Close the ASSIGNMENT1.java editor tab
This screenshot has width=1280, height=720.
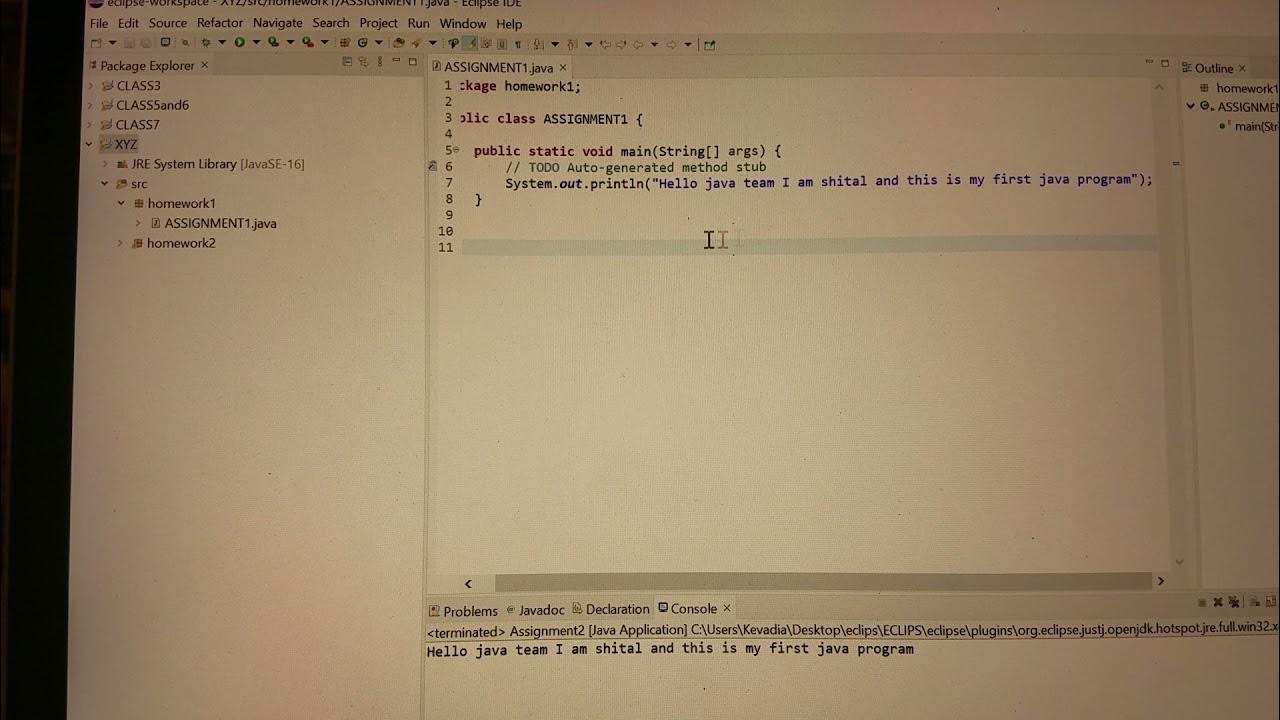tap(562, 68)
